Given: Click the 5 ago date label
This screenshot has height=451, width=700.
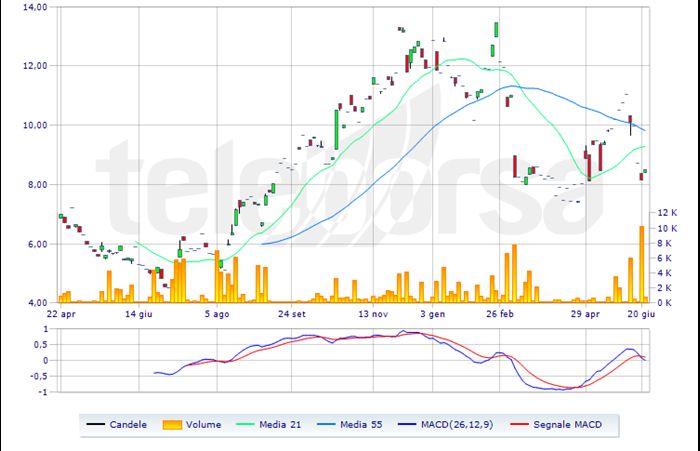Looking at the screenshot, I should (217, 314).
